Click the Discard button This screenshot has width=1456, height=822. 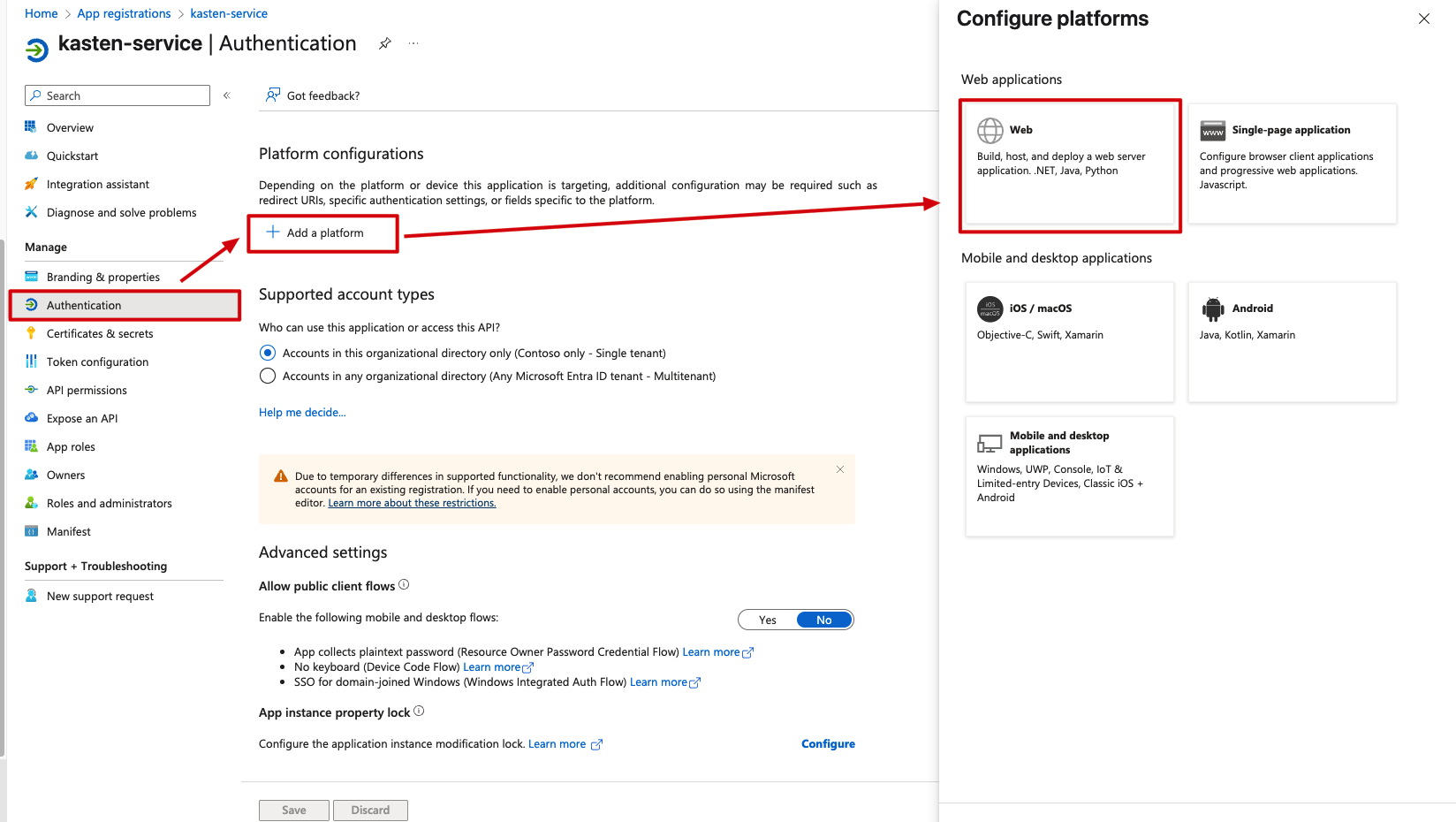coord(370,810)
